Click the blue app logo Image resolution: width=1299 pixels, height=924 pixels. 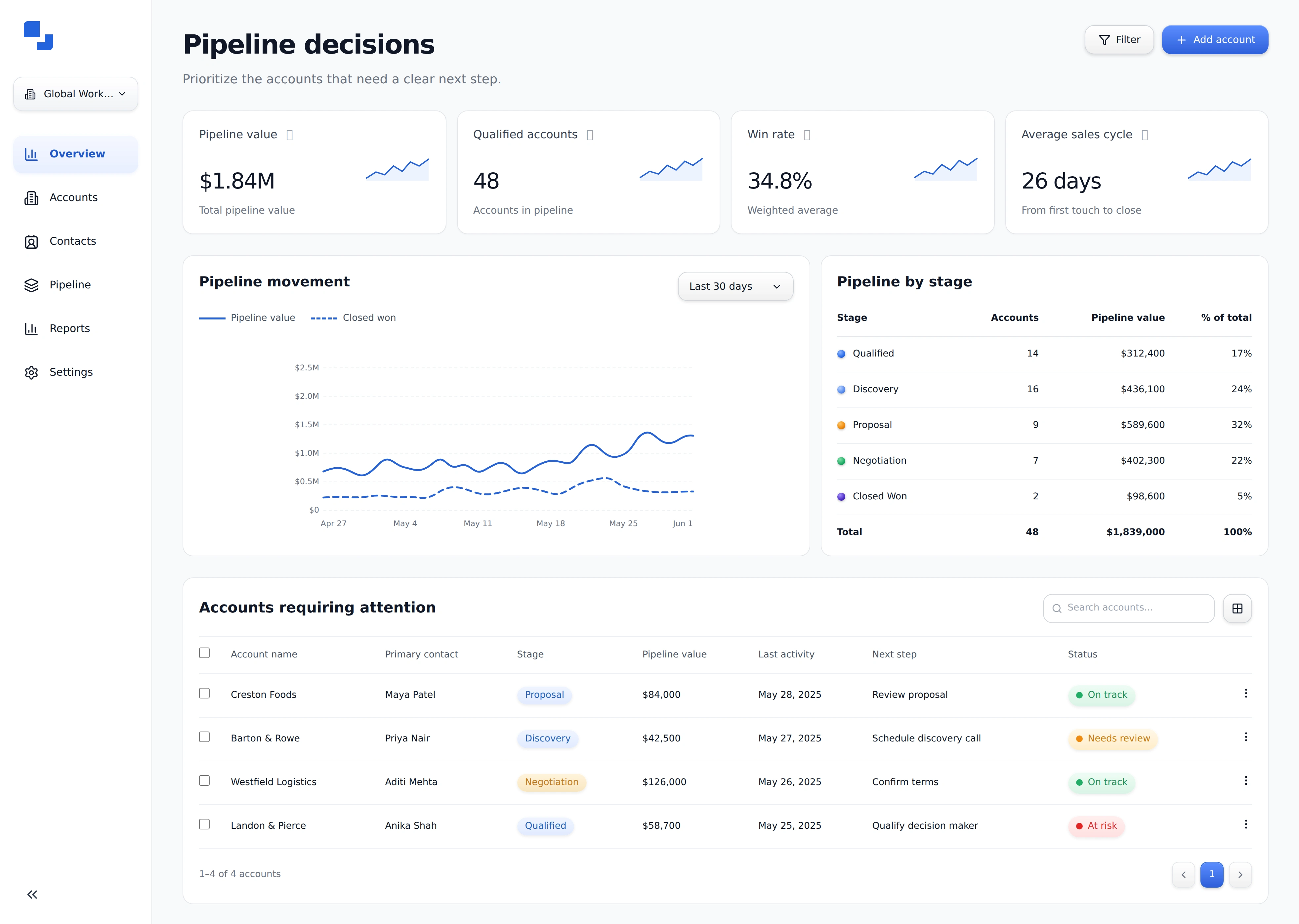coord(38,36)
